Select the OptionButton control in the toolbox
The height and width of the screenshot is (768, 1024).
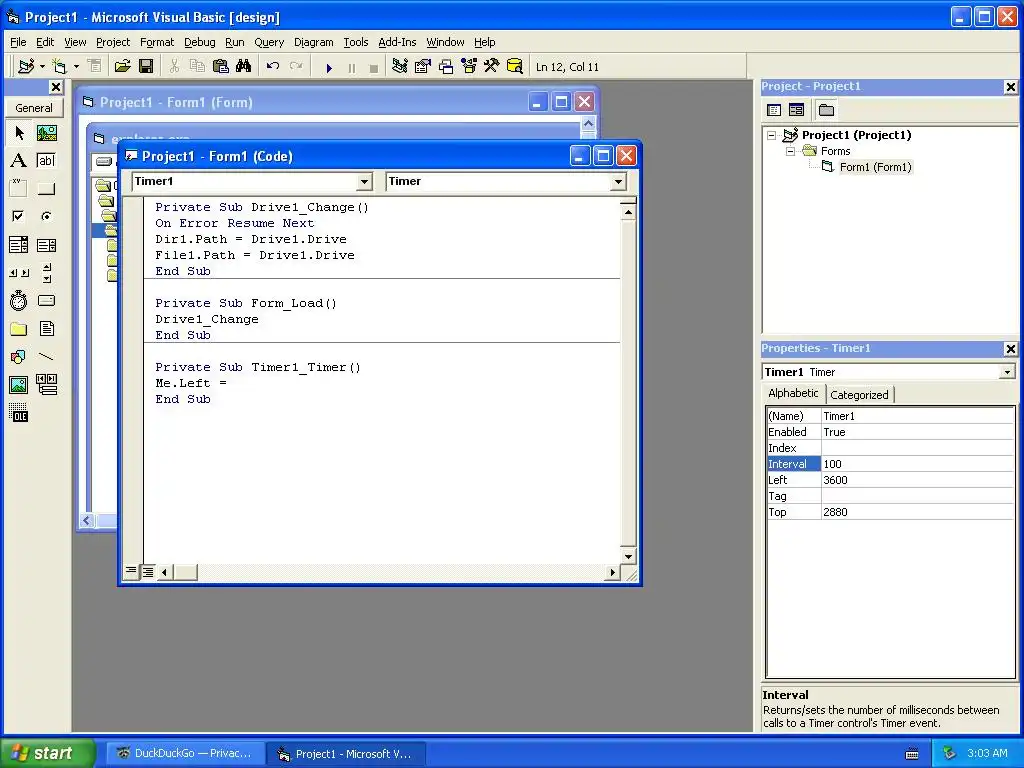point(46,216)
